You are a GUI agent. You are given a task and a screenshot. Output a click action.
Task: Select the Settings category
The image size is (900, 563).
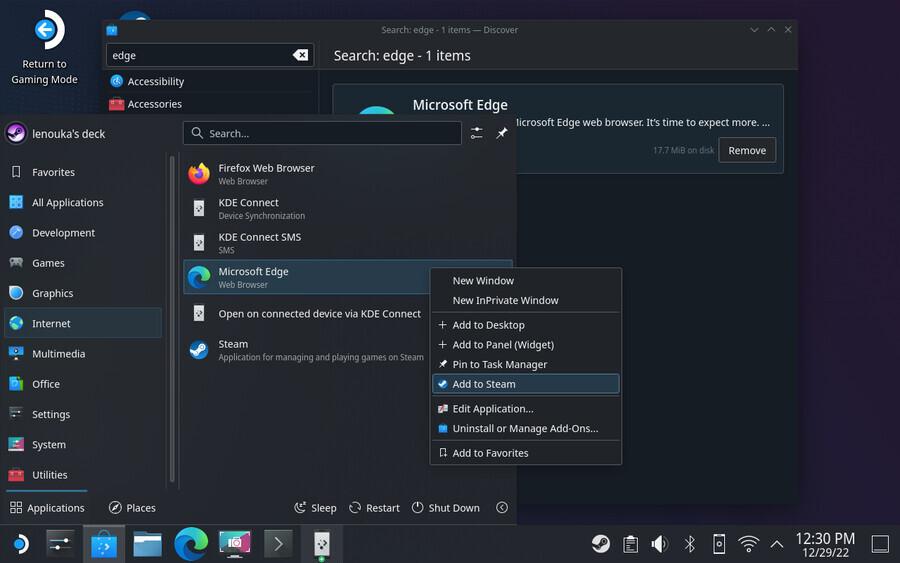pos(83,414)
